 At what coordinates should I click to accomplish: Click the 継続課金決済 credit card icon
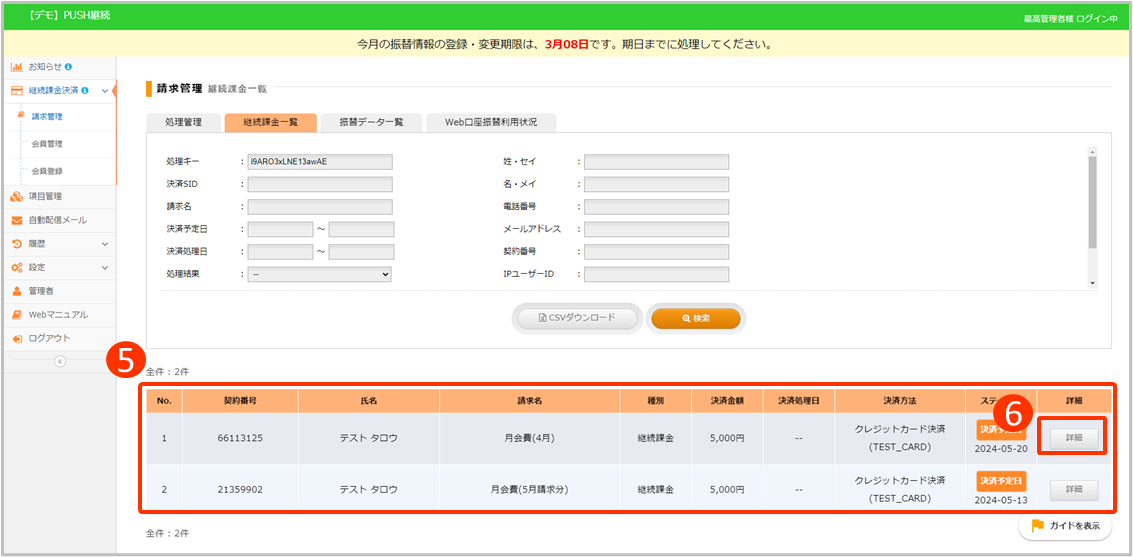16,91
